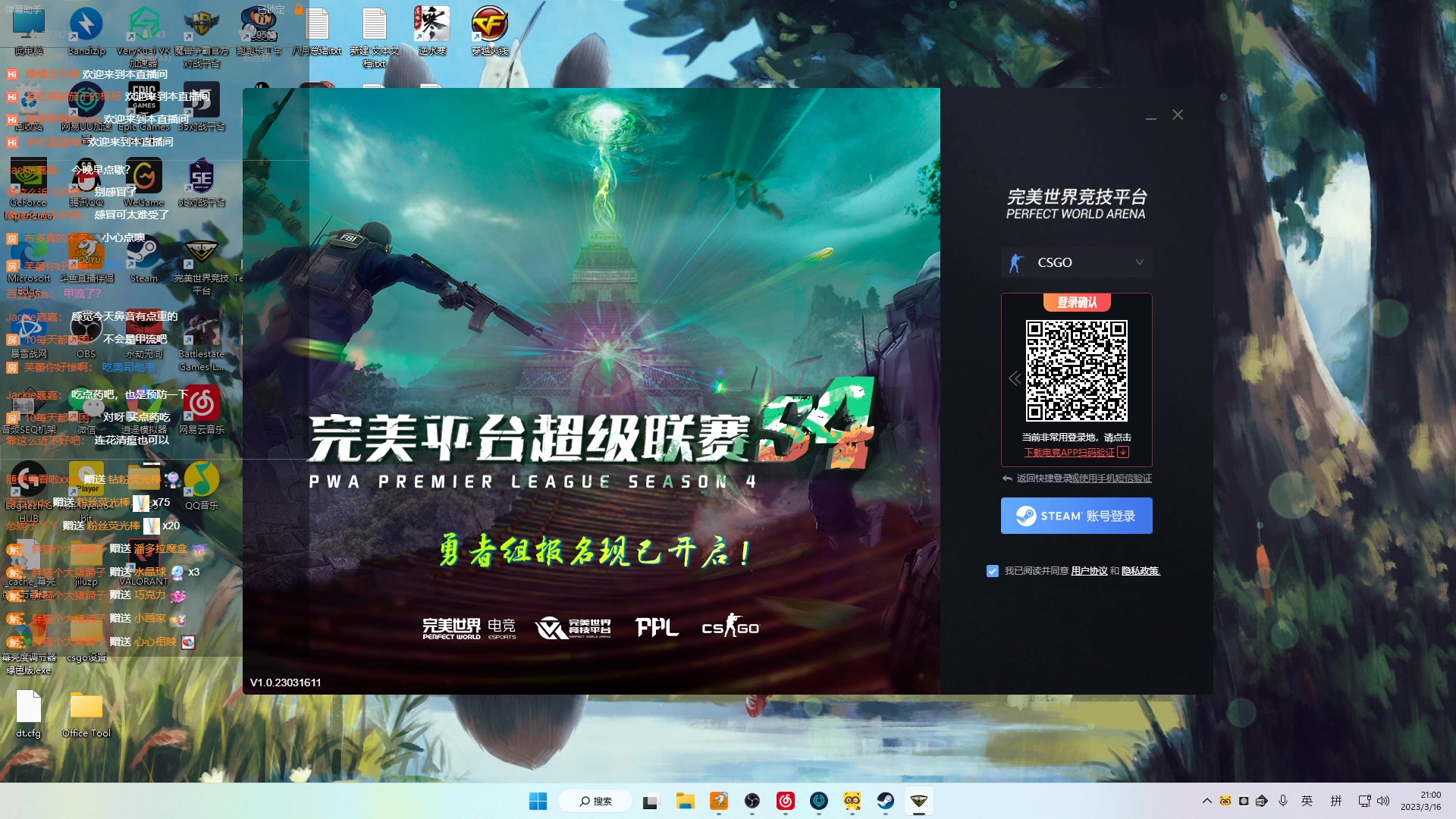This screenshot has height=819, width=1456.
Task: Select 斗鱼直播伴侣 desktop icon
Action: coord(86,259)
